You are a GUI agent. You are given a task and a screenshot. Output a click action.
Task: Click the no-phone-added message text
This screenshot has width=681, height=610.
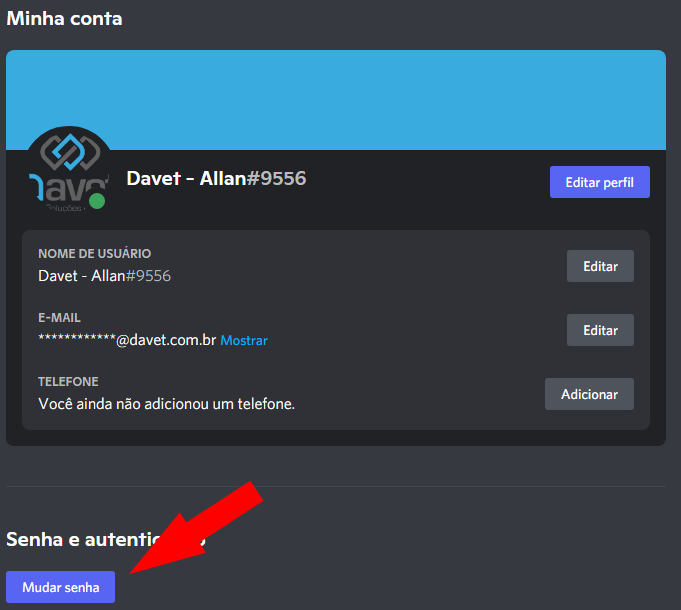[166, 404]
